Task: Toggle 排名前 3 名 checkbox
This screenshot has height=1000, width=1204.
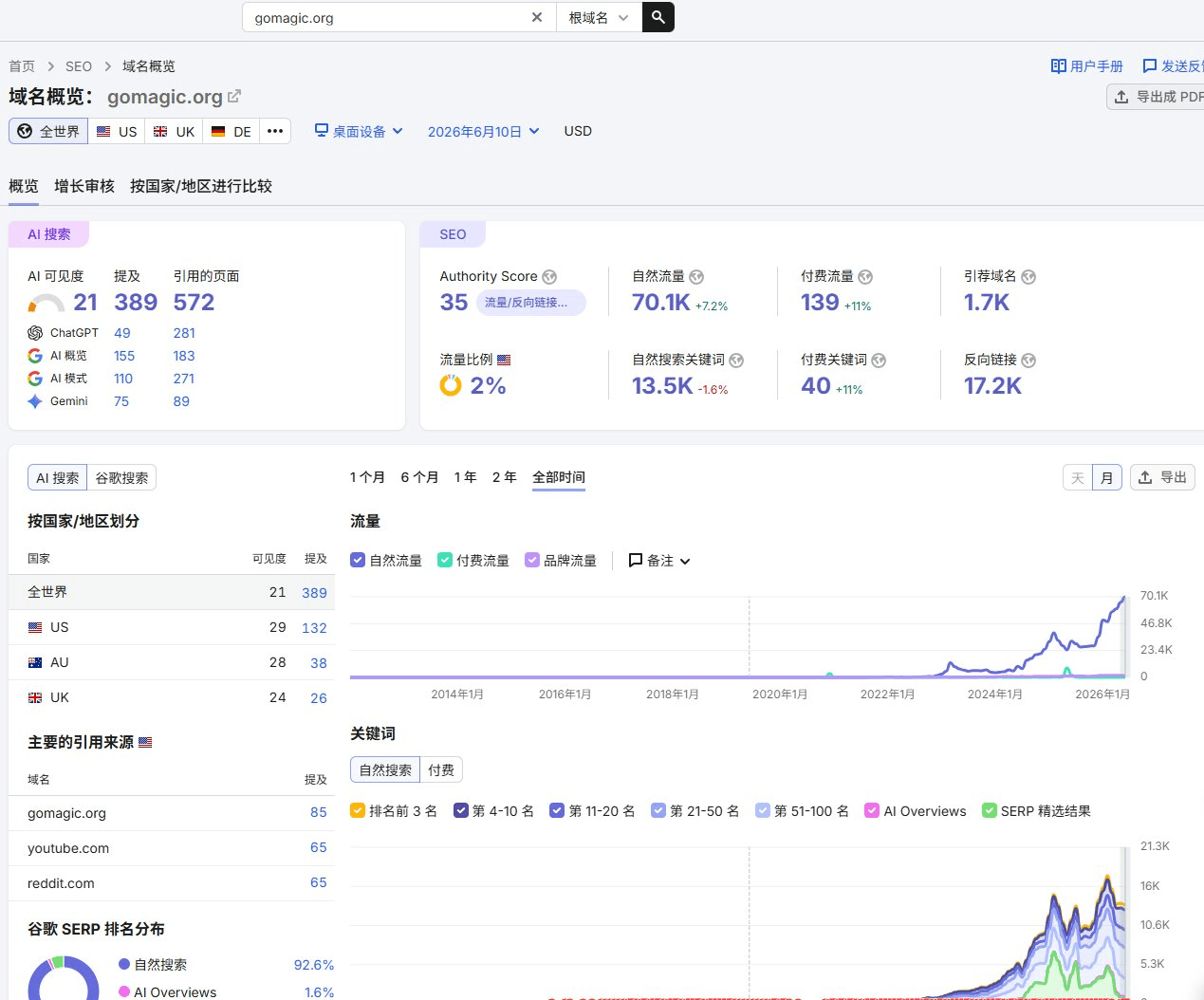Action: pos(358,810)
